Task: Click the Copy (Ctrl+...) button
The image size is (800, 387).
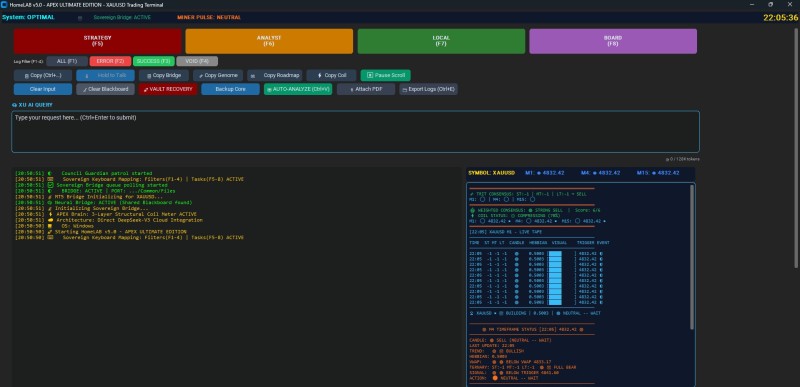Action: click(43, 75)
